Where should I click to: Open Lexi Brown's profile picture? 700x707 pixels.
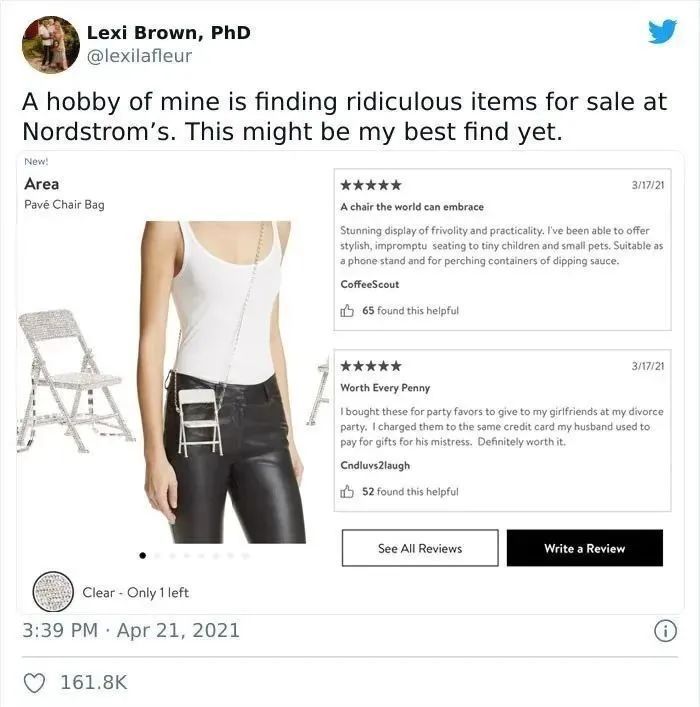click(x=51, y=44)
